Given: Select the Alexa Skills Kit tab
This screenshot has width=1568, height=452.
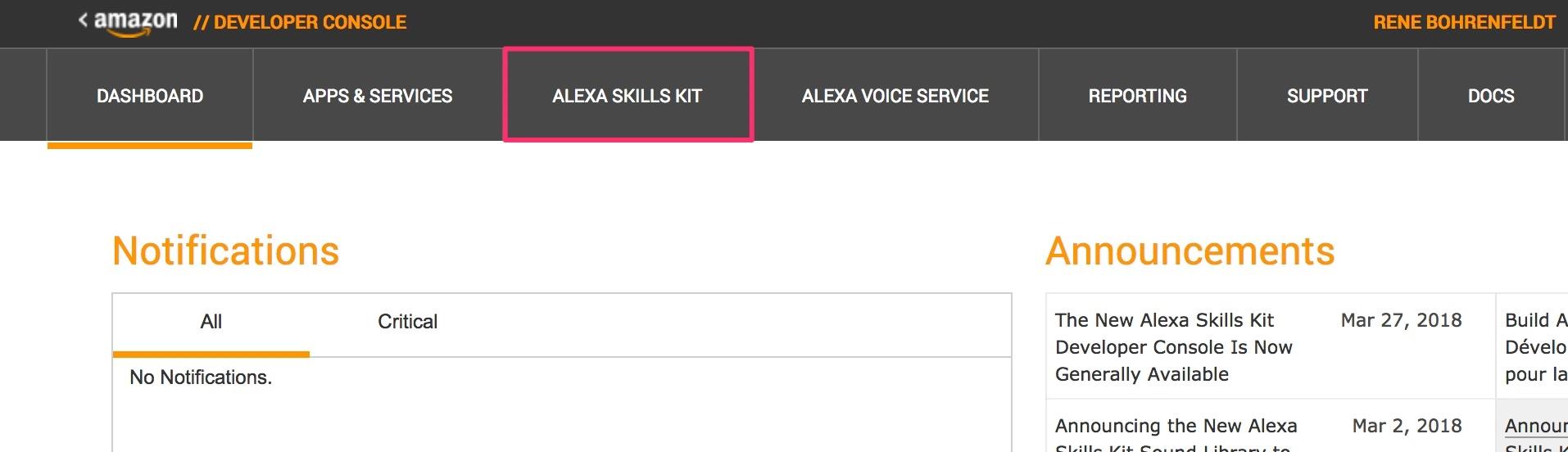Looking at the screenshot, I should [x=628, y=96].
